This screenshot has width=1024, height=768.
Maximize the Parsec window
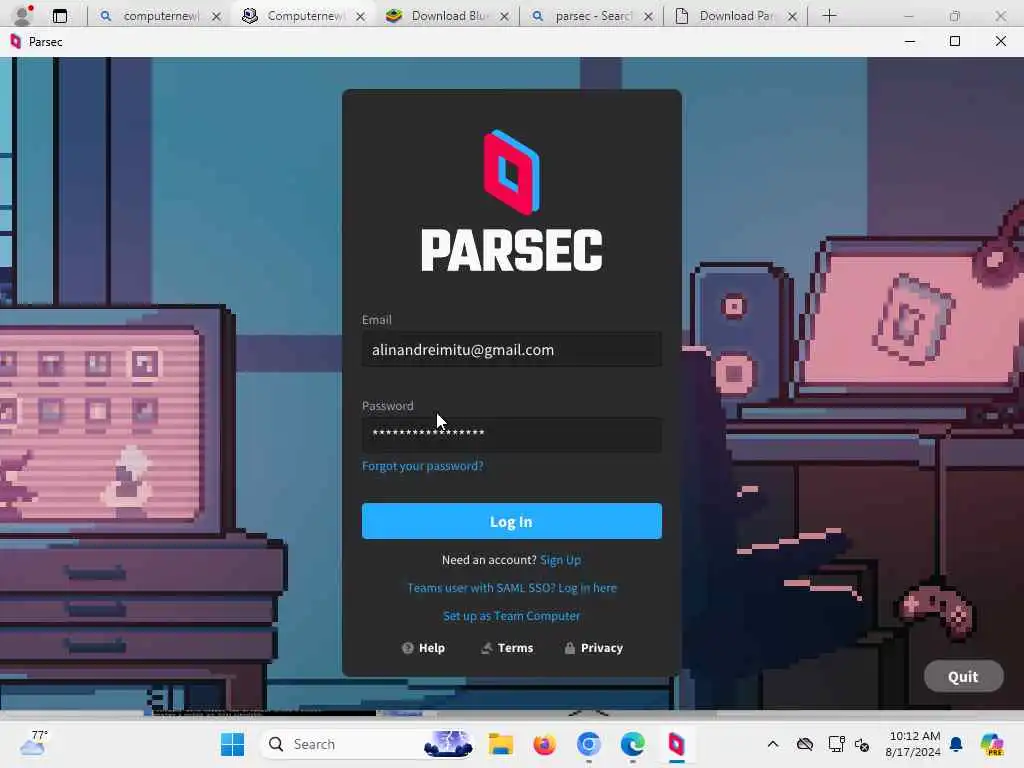[x=955, y=42]
